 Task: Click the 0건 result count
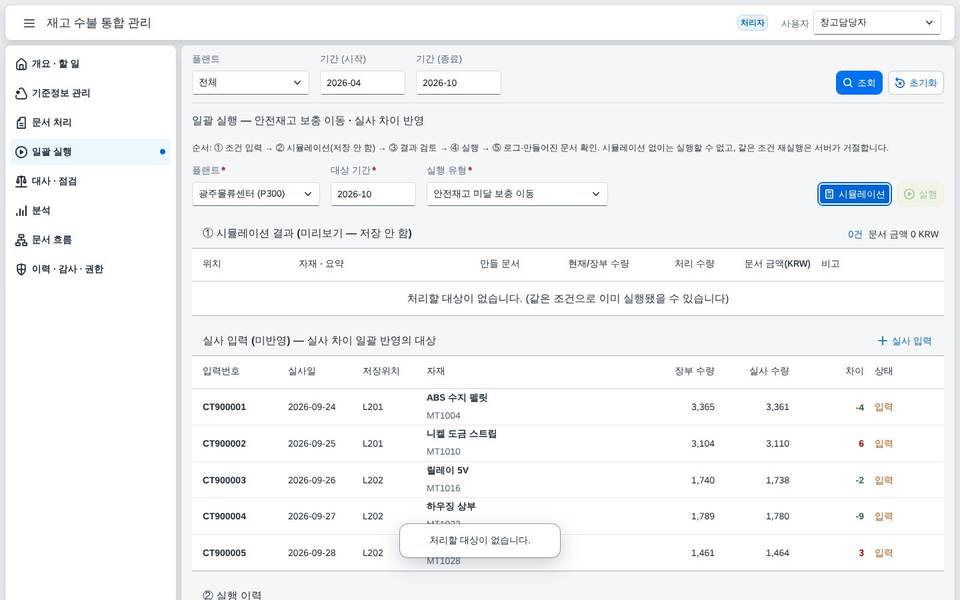pos(855,234)
